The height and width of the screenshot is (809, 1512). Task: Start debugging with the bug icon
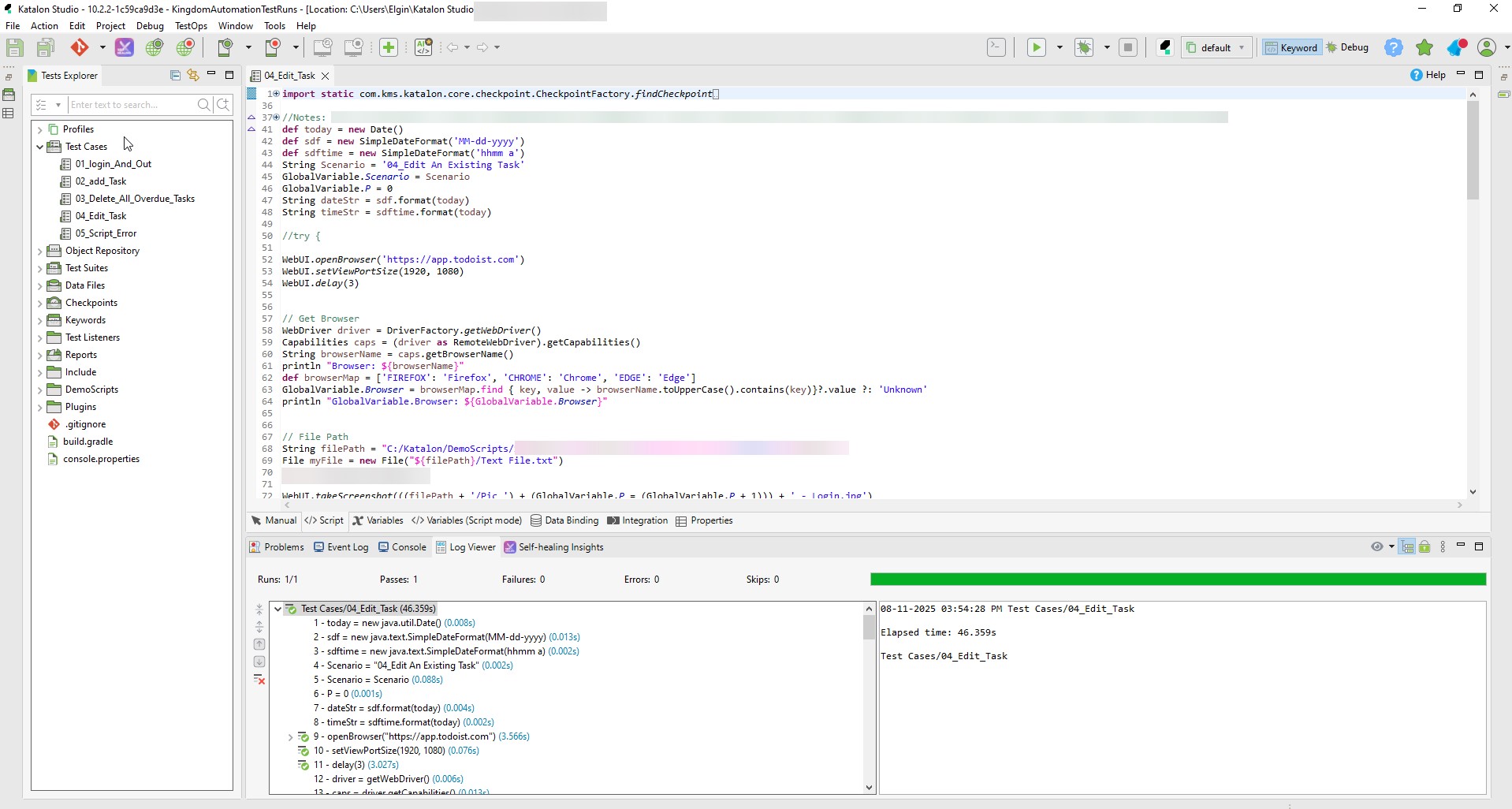coord(1085,47)
